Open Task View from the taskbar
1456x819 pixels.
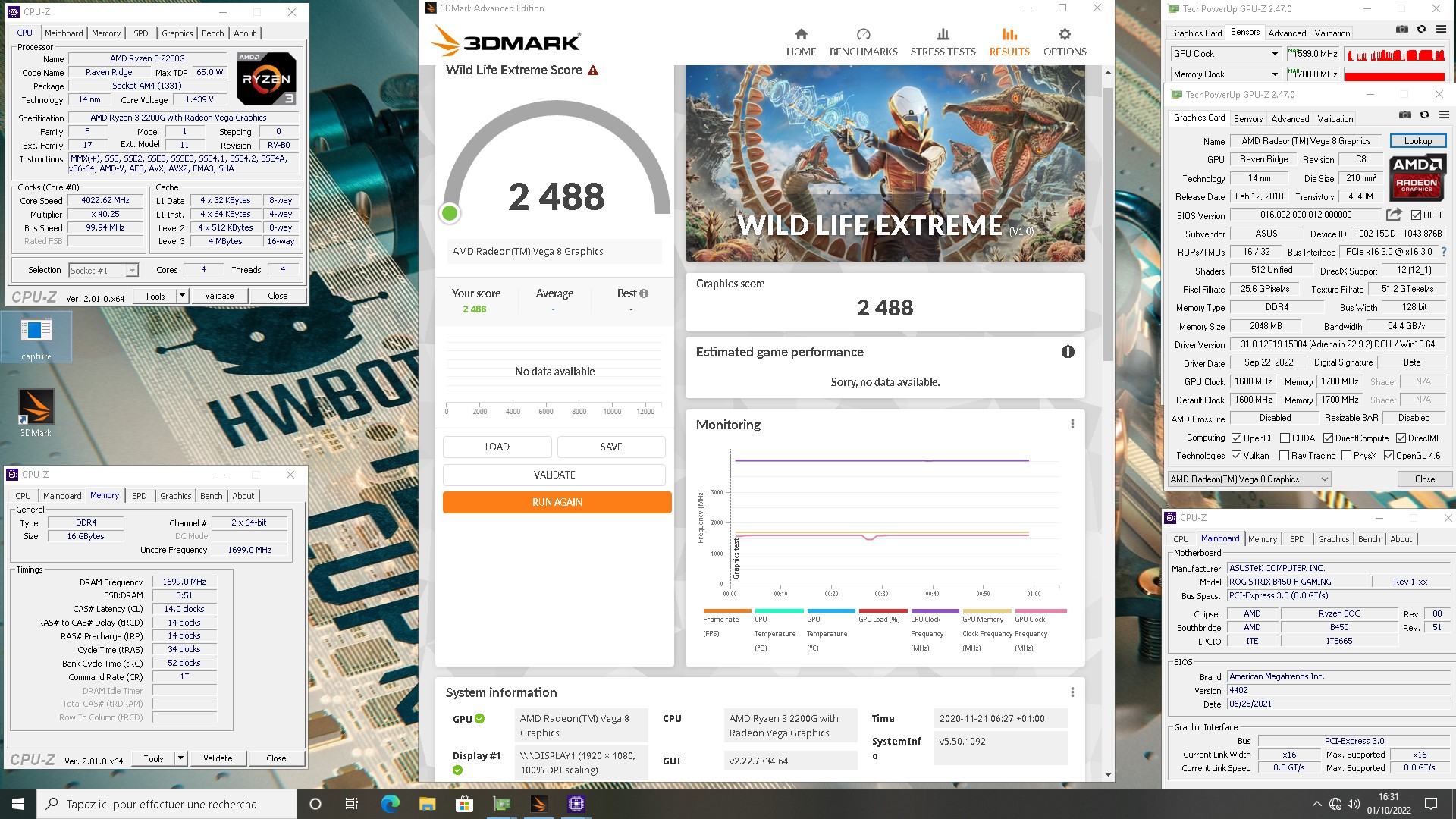coord(351,804)
